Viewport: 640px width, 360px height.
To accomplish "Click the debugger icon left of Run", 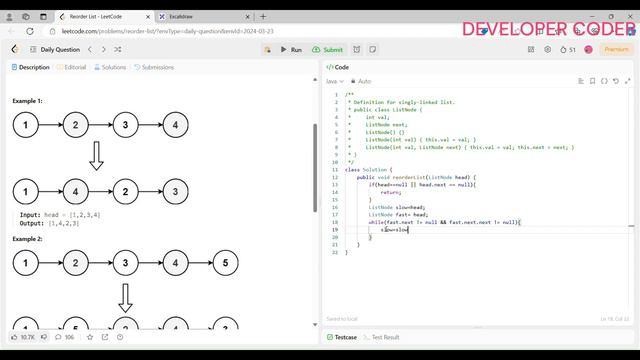I will (x=267, y=50).
